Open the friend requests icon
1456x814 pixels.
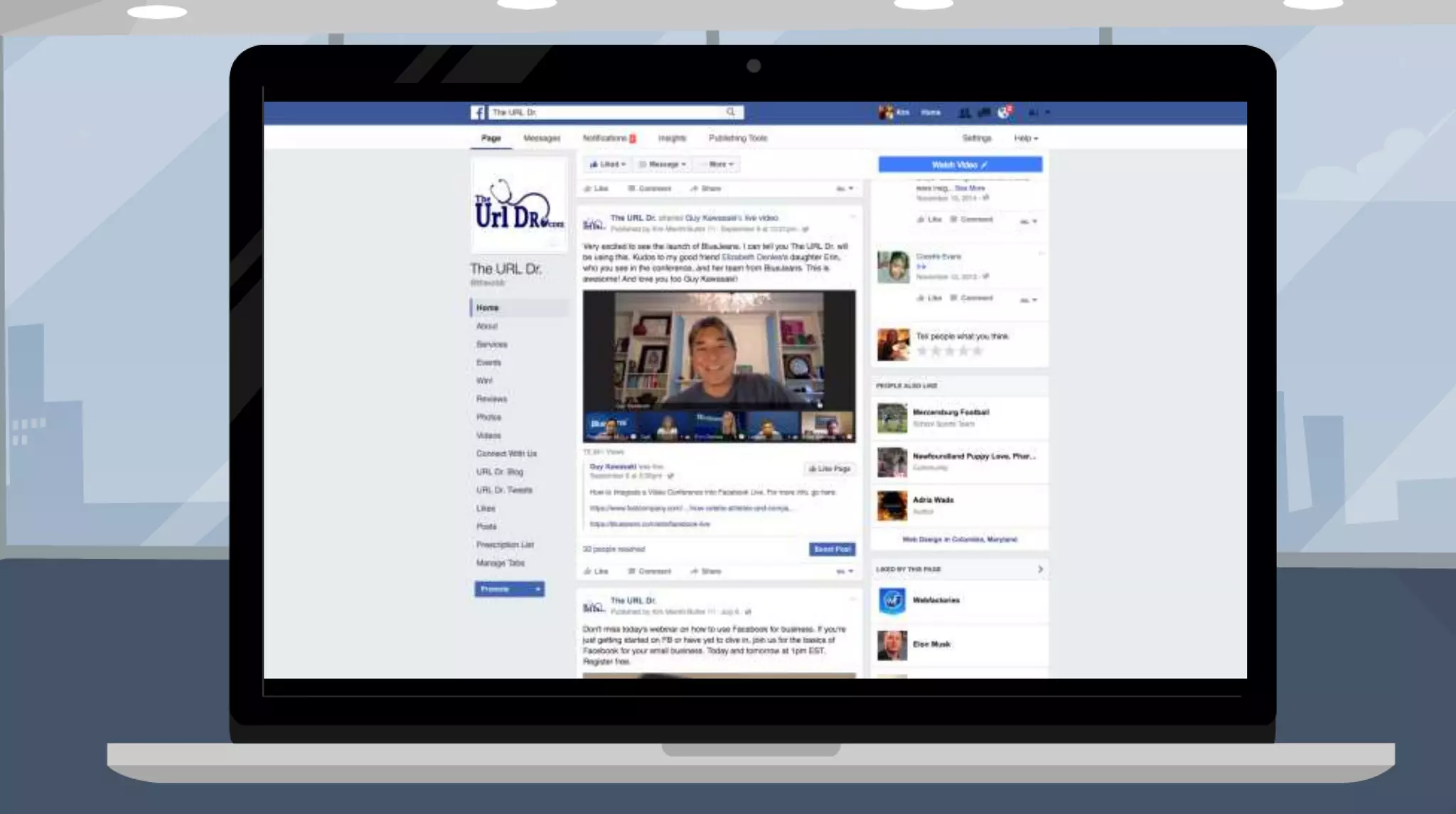(x=964, y=112)
